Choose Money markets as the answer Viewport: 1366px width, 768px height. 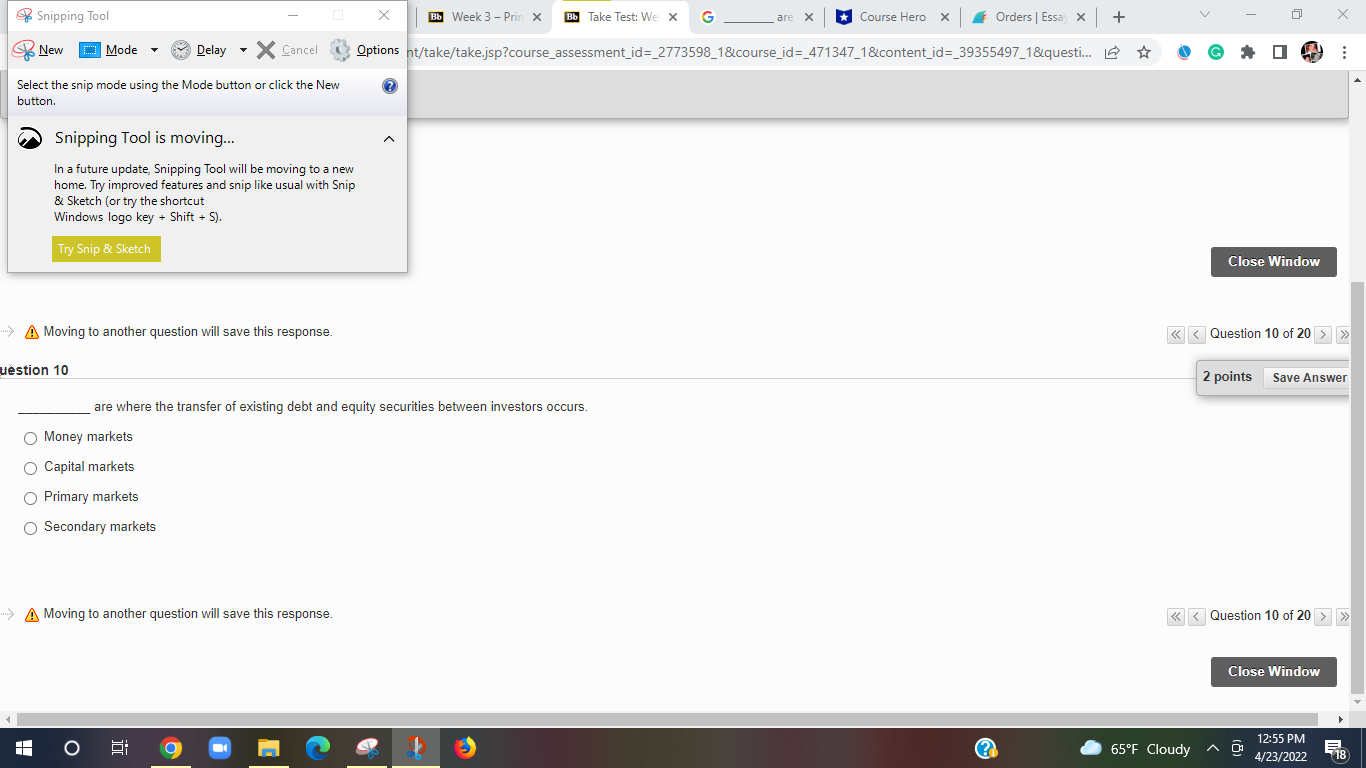coord(30,438)
